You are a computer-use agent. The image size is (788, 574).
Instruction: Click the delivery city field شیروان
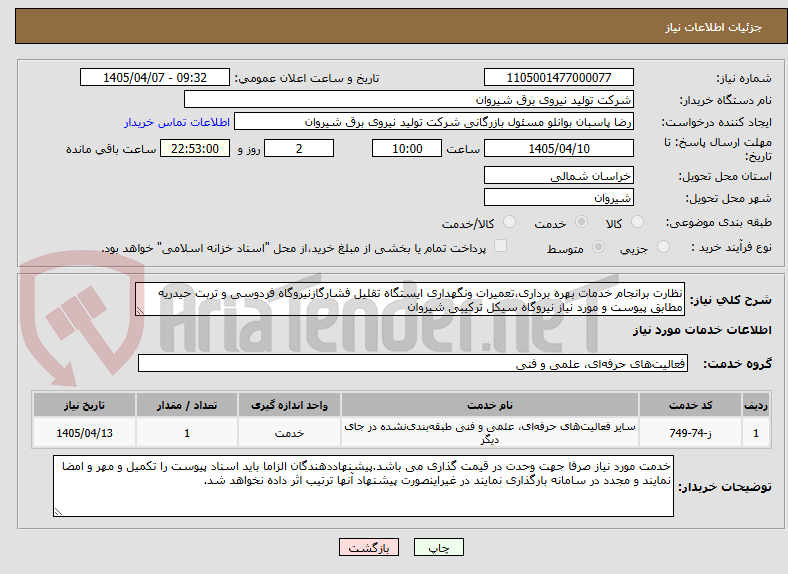(559, 198)
